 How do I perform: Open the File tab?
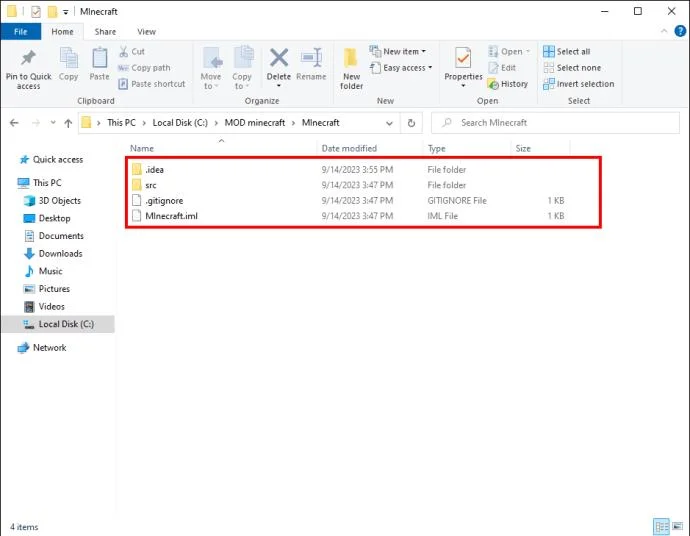click(x=21, y=32)
